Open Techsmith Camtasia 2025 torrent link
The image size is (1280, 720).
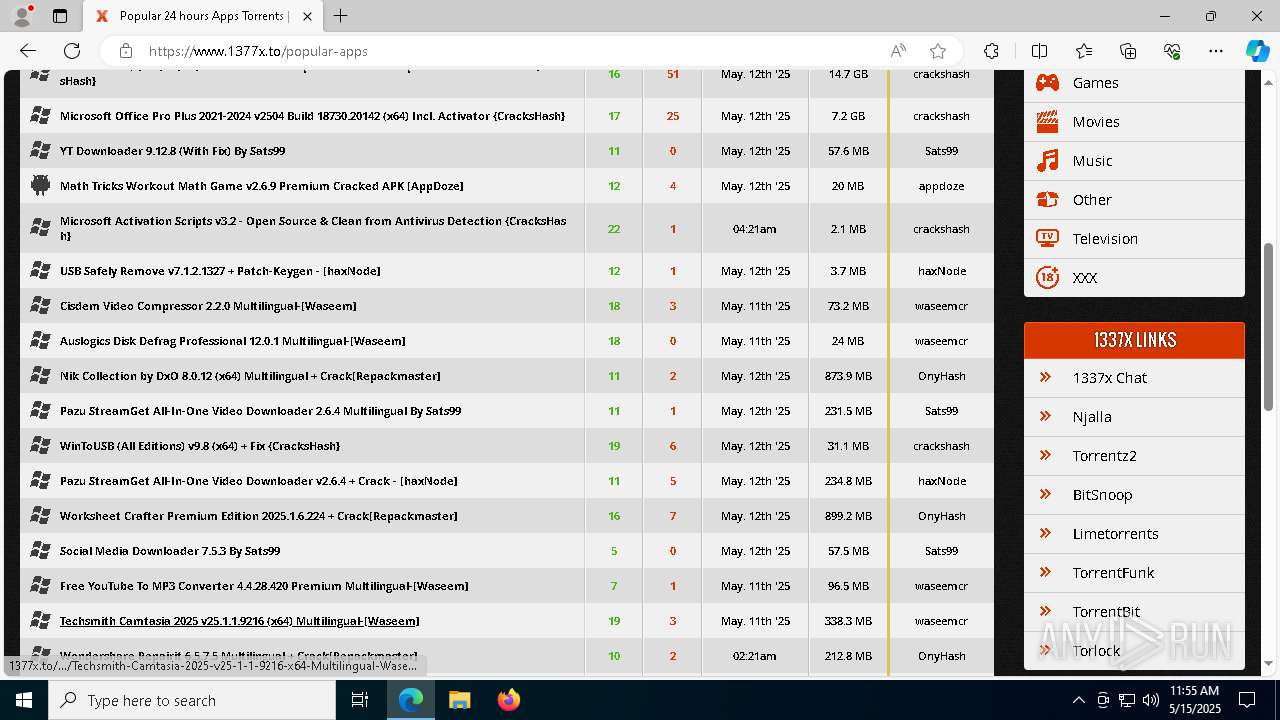coord(239,621)
